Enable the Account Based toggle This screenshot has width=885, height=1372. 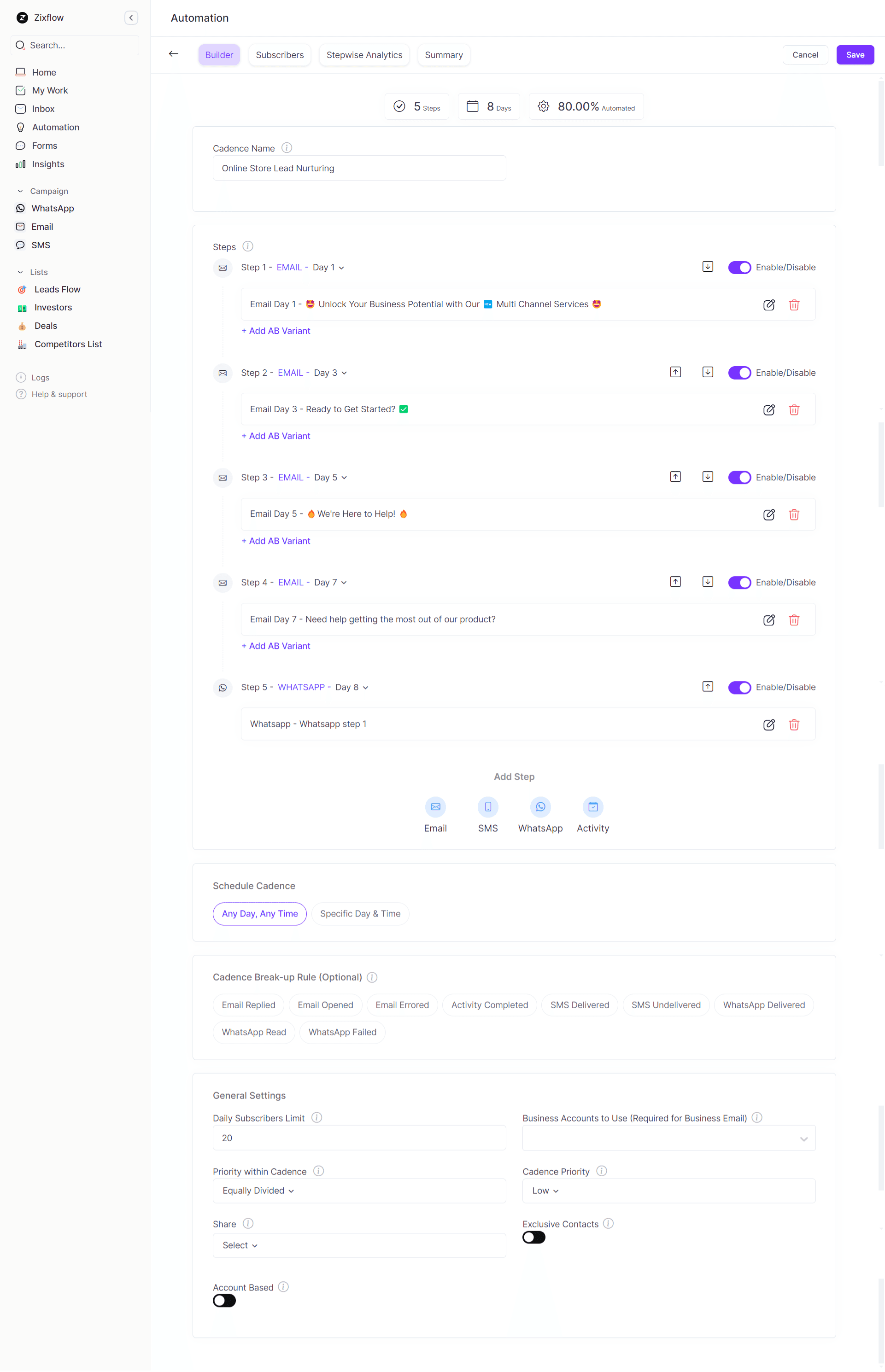(224, 1301)
